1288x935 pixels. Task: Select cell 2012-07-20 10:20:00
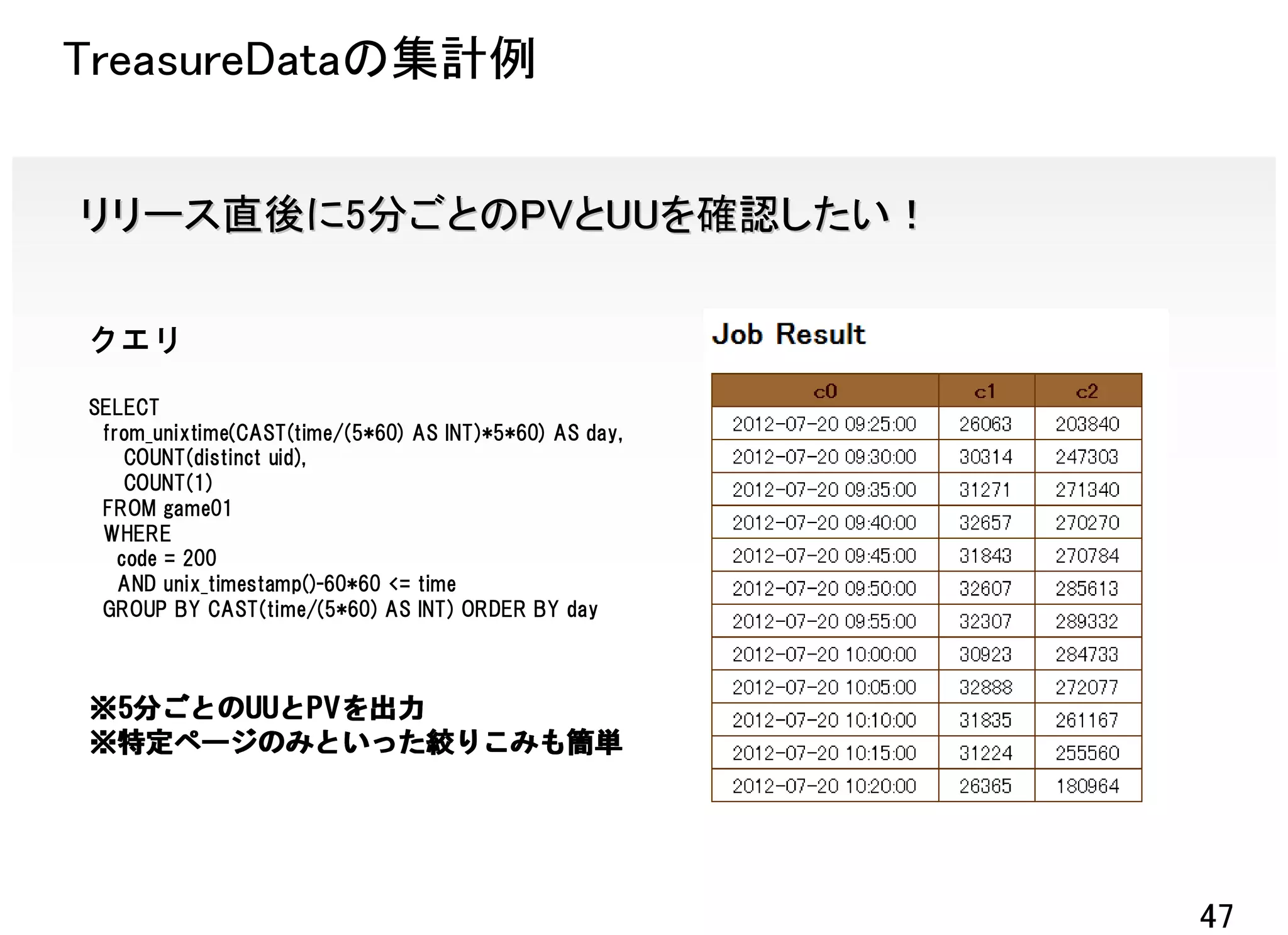click(x=824, y=785)
